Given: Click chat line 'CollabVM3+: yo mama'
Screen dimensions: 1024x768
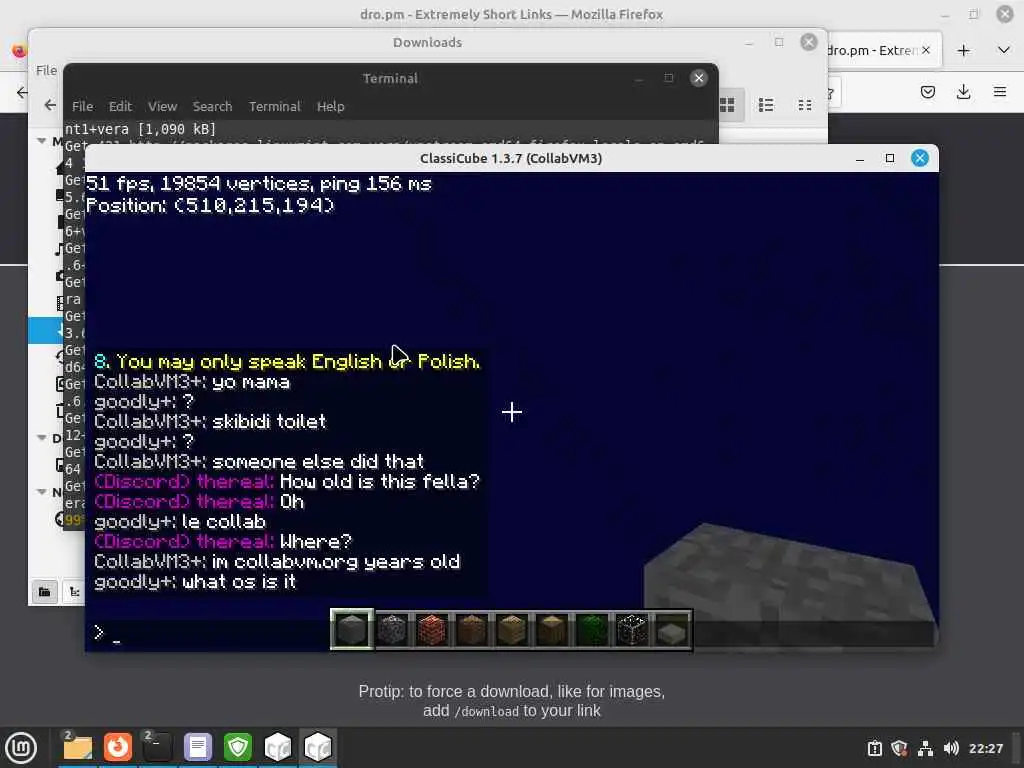Looking at the screenshot, I should (192, 381).
